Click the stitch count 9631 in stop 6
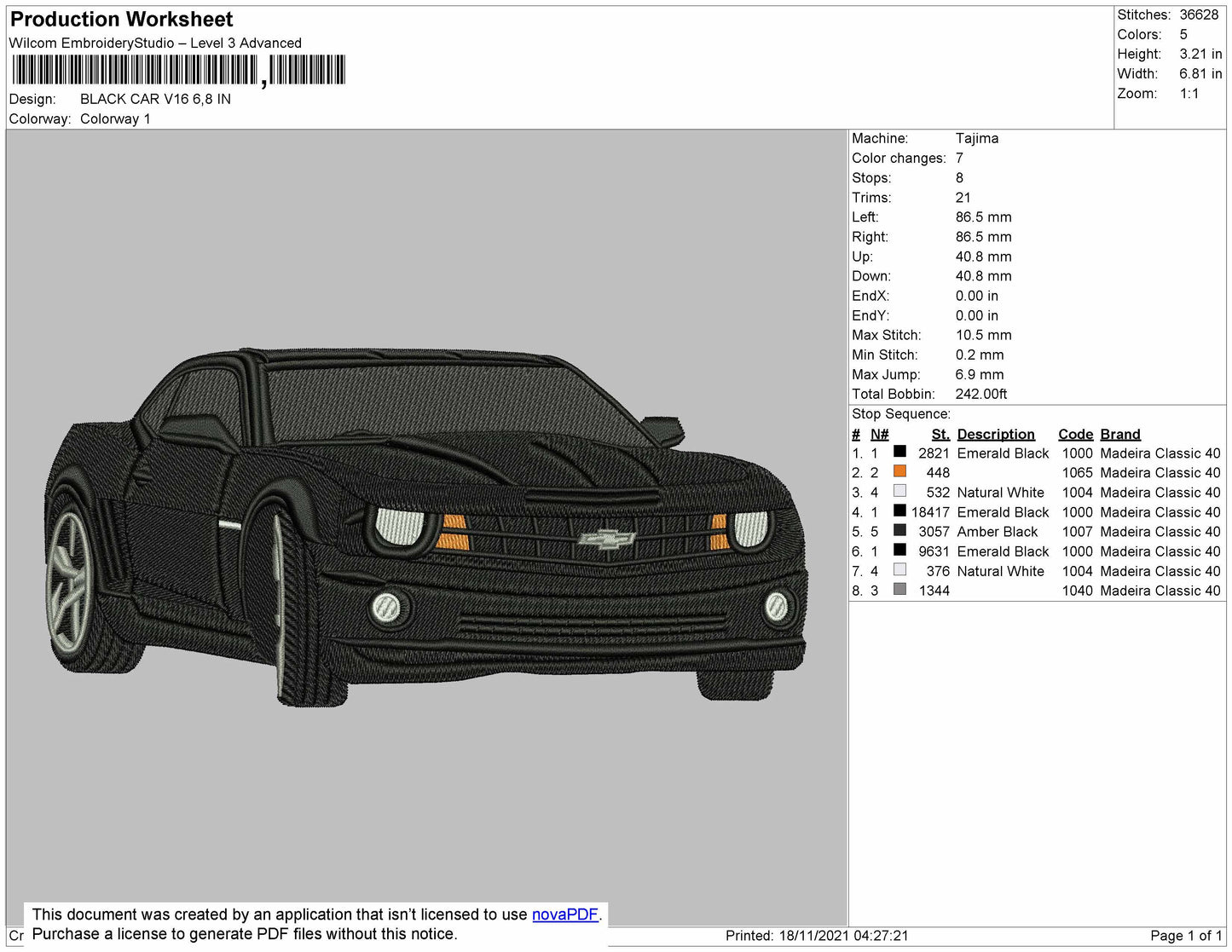This screenshot has width=1232, height=952. tap(934, 551)
